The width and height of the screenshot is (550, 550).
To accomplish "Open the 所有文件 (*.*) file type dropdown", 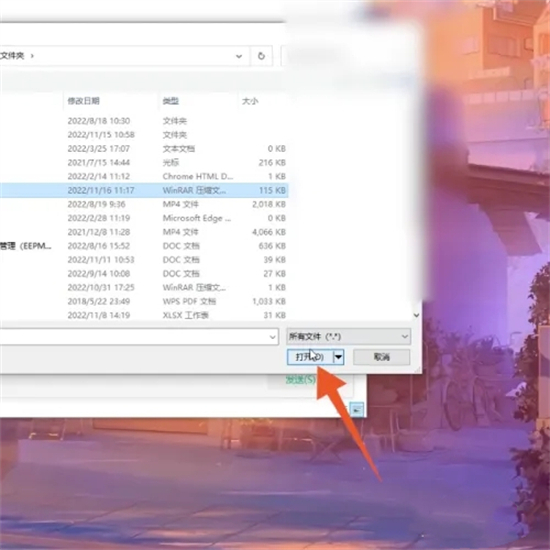I will pyautogui.click(x=349, y=337).
